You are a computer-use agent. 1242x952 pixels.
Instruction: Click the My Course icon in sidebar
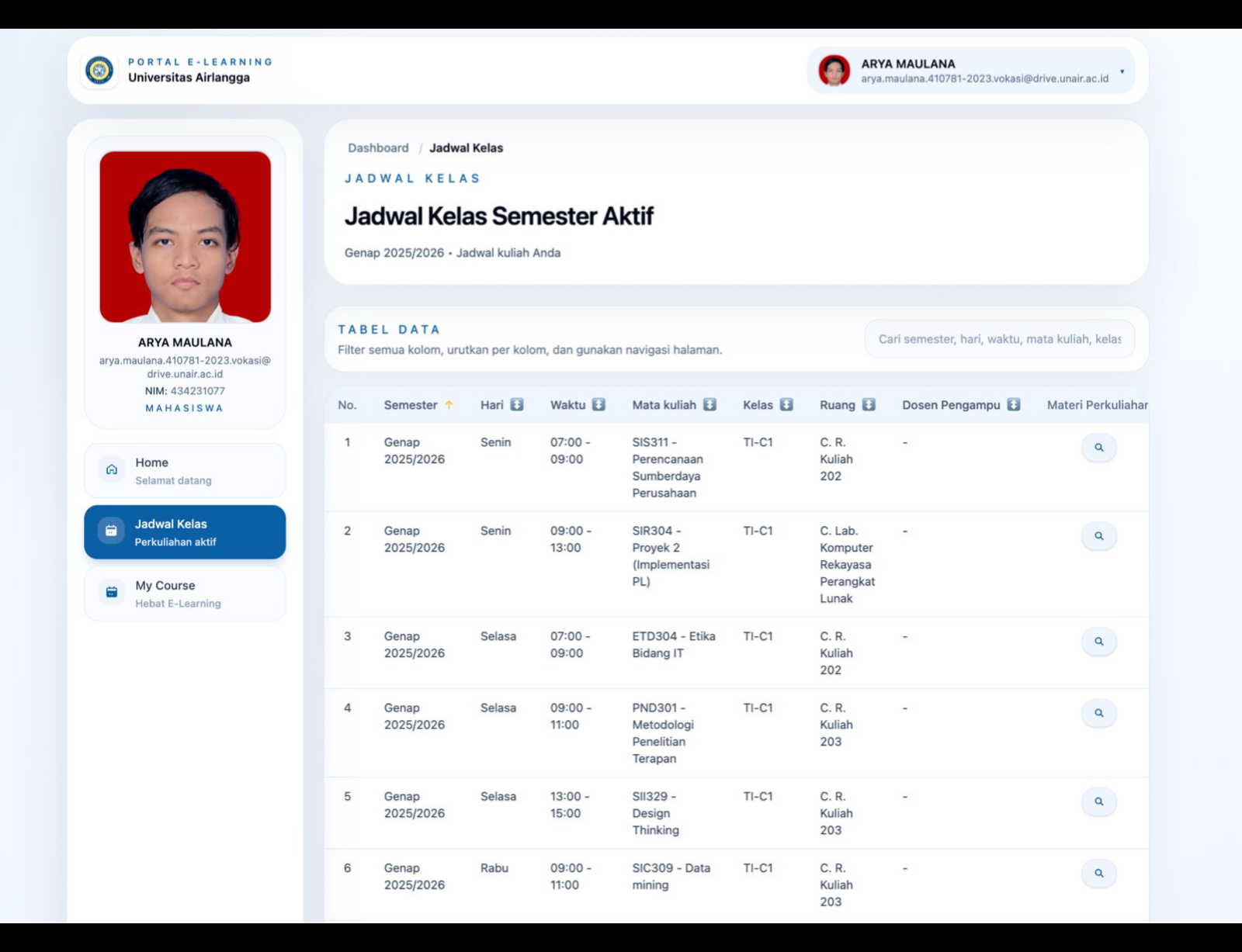(111, 592)
